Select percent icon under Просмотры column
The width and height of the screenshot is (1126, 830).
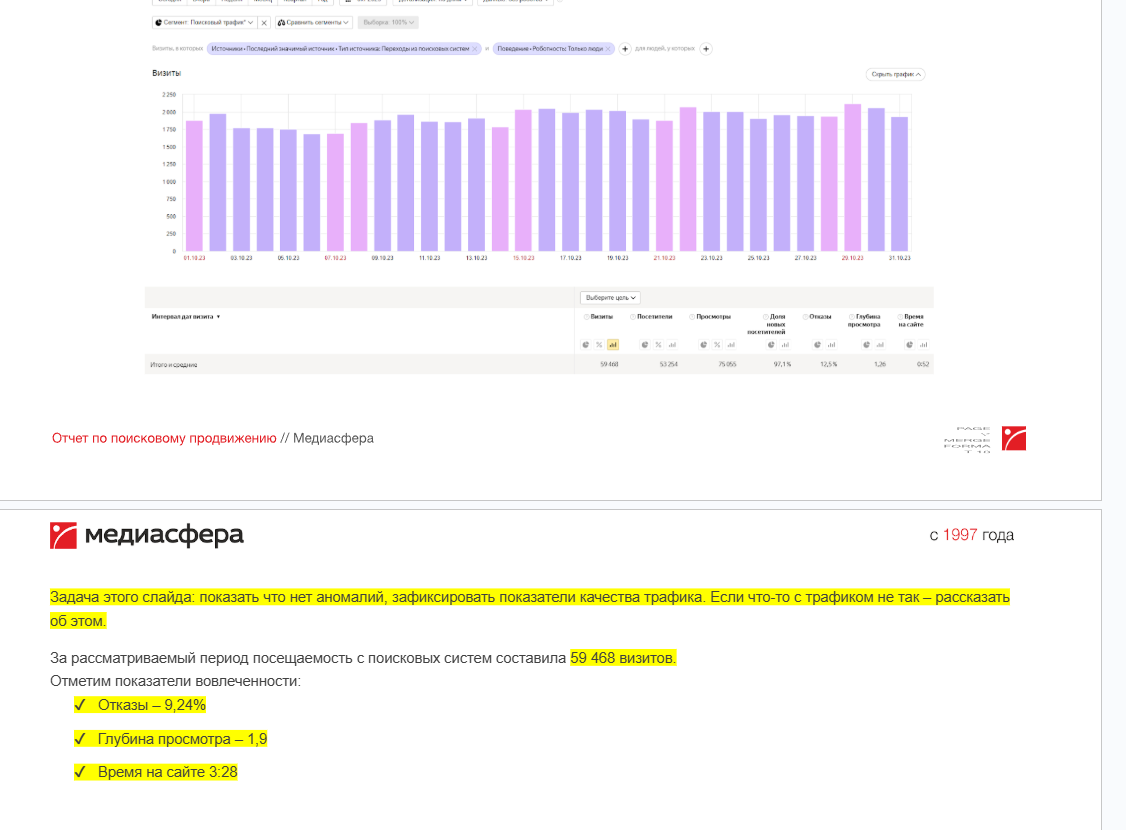pos(717,345)
